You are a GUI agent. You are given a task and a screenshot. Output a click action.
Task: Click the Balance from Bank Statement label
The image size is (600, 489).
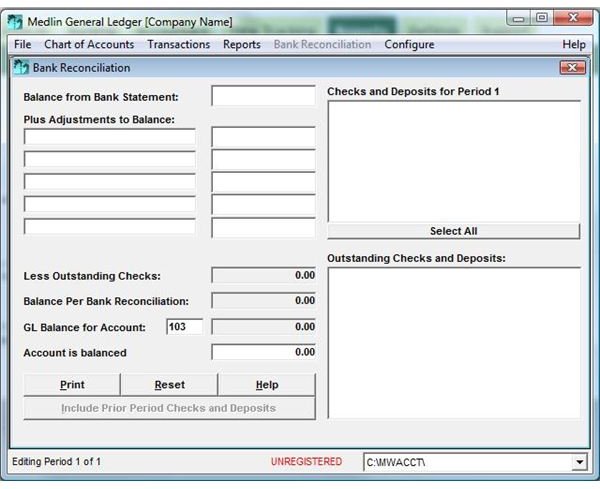point(101,97)
